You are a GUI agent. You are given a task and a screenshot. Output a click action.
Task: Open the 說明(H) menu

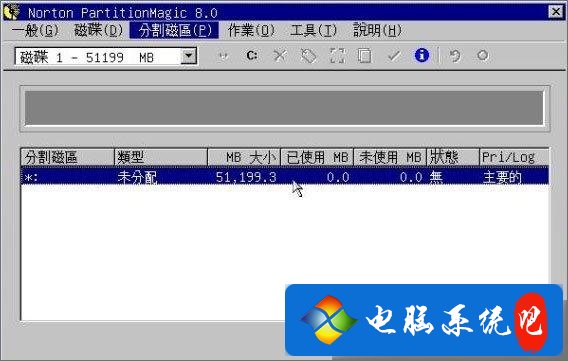377,30
